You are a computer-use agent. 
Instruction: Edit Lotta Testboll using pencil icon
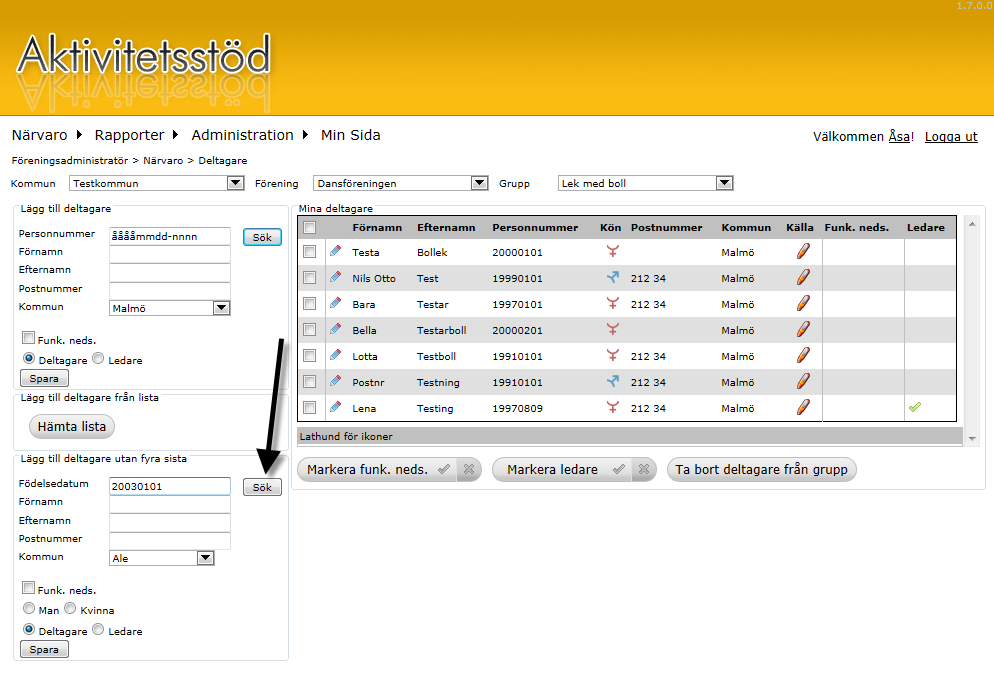335,355
